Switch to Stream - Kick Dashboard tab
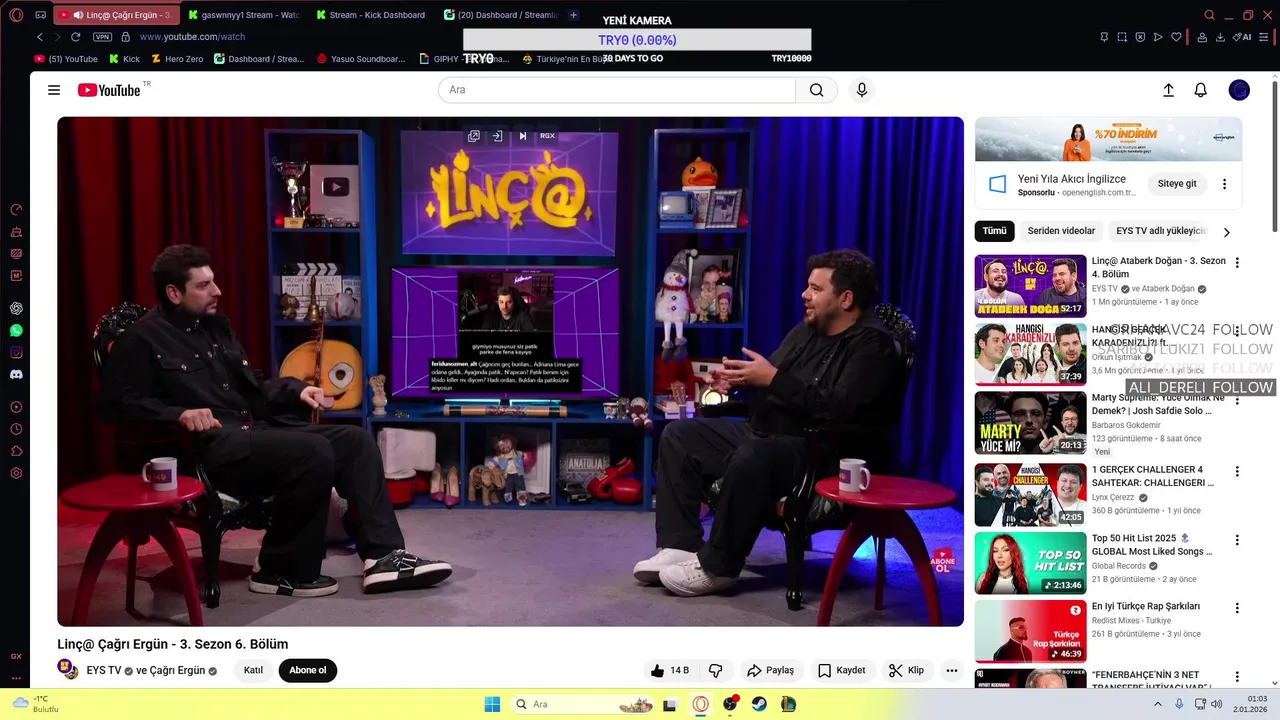Screen dimensions: 1280x720 tap(371, 15)
